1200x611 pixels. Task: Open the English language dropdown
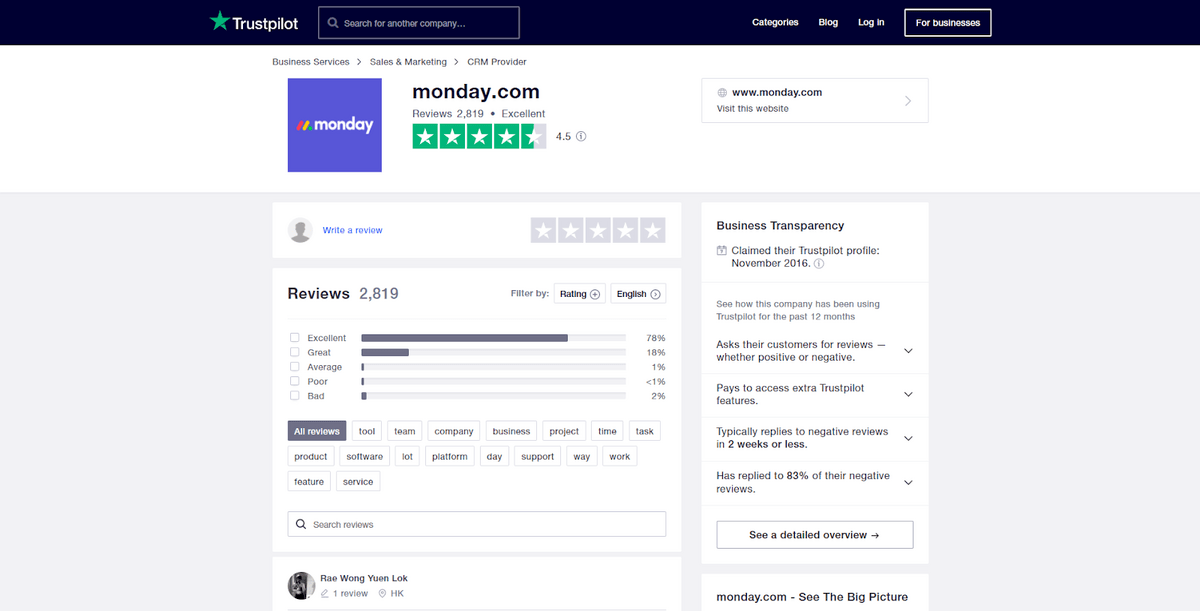tap(638, 294)
